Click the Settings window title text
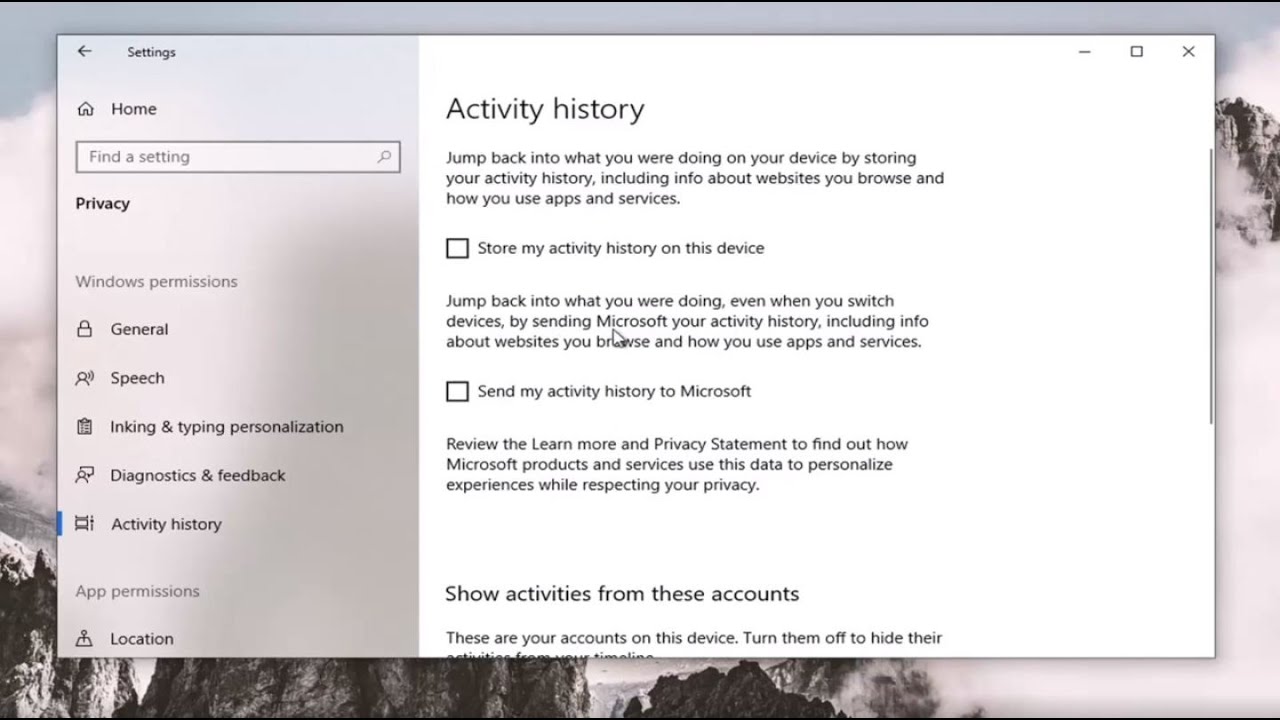Viewport: 1280px width, 720px height. tap(151, 52)
